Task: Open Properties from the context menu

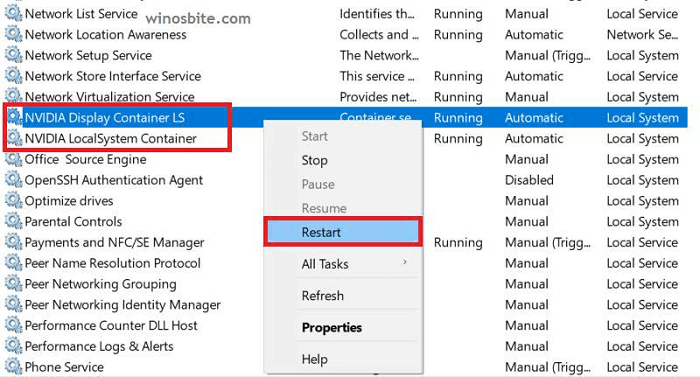Action: tap(332, 327)
